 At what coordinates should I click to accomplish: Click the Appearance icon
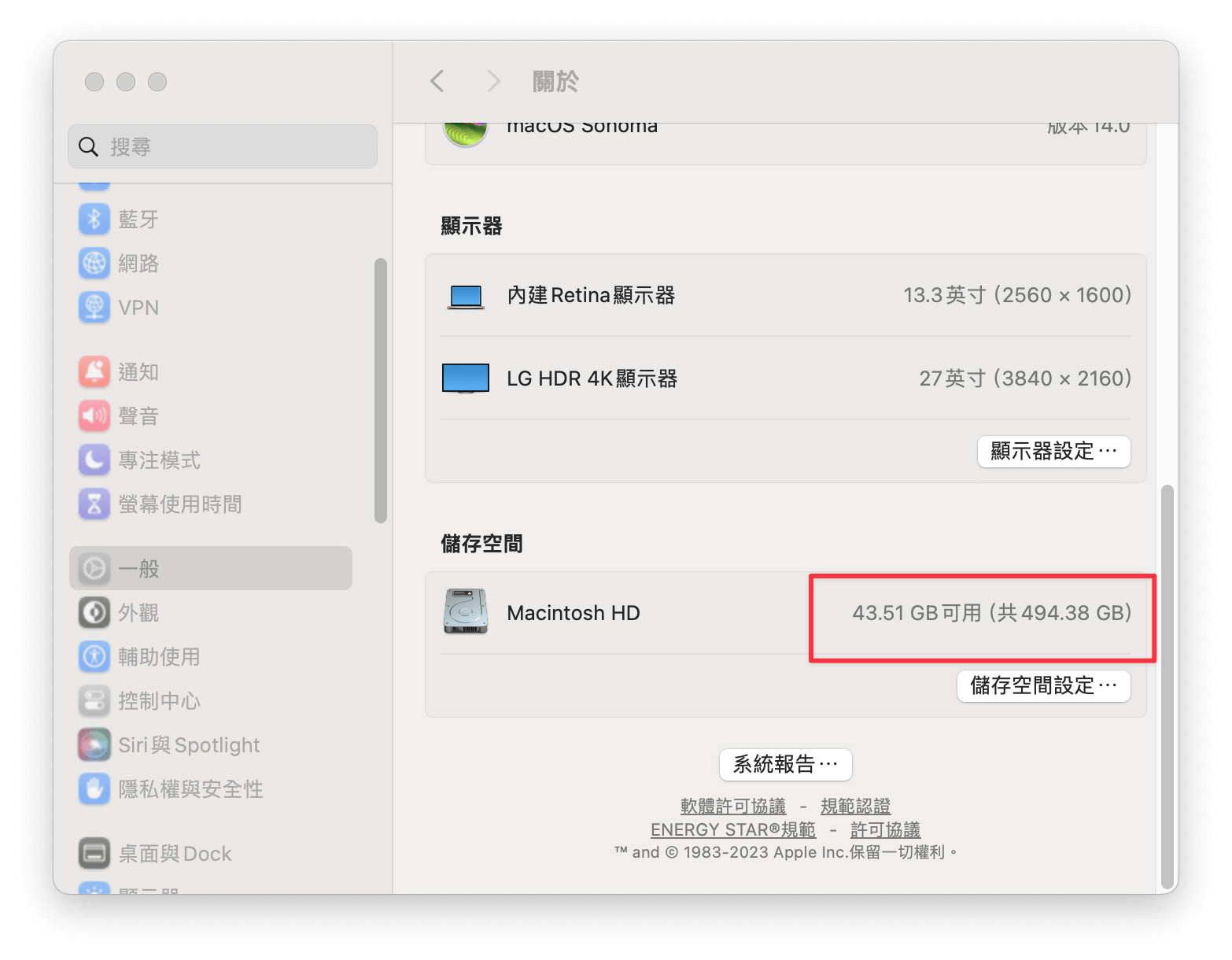click(94, 612)
